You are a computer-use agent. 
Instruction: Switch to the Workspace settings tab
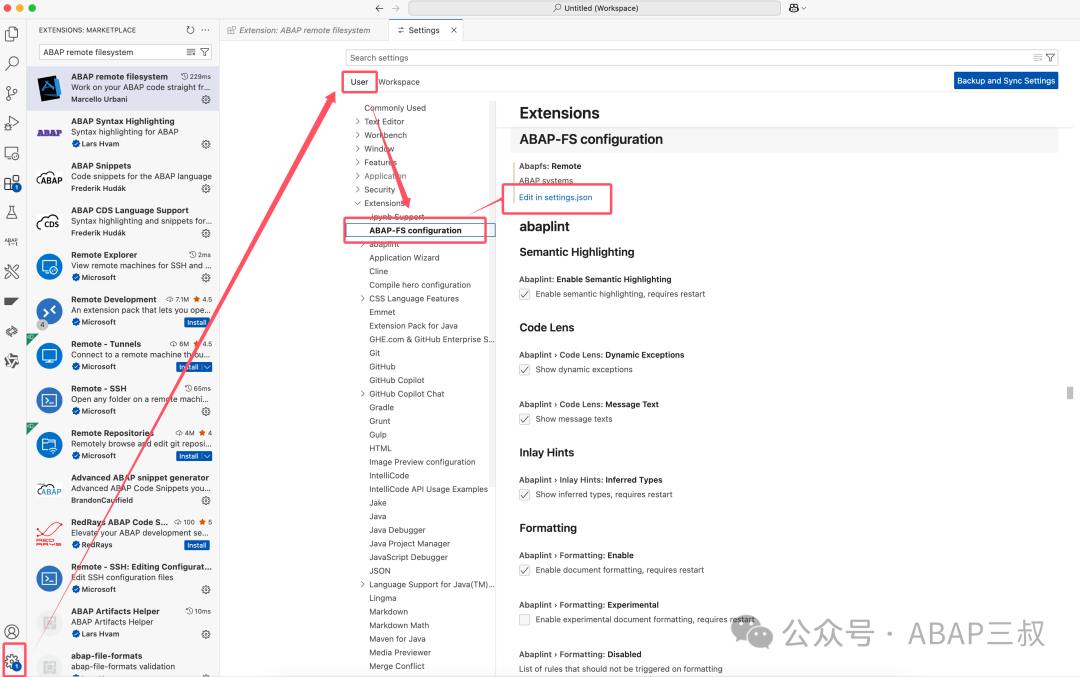coord(399,82)
